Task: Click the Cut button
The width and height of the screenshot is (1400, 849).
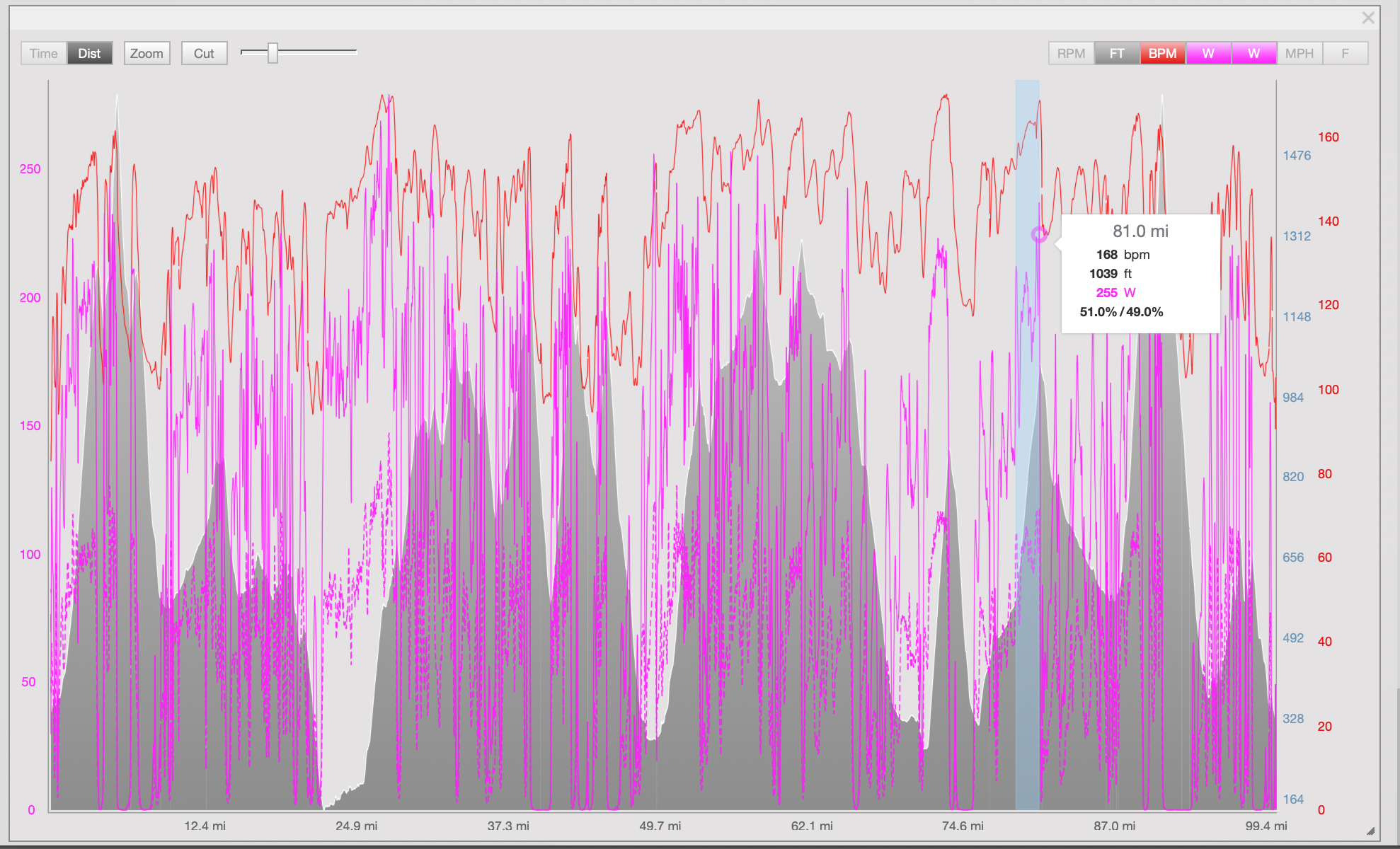Action: coord(204,53)
